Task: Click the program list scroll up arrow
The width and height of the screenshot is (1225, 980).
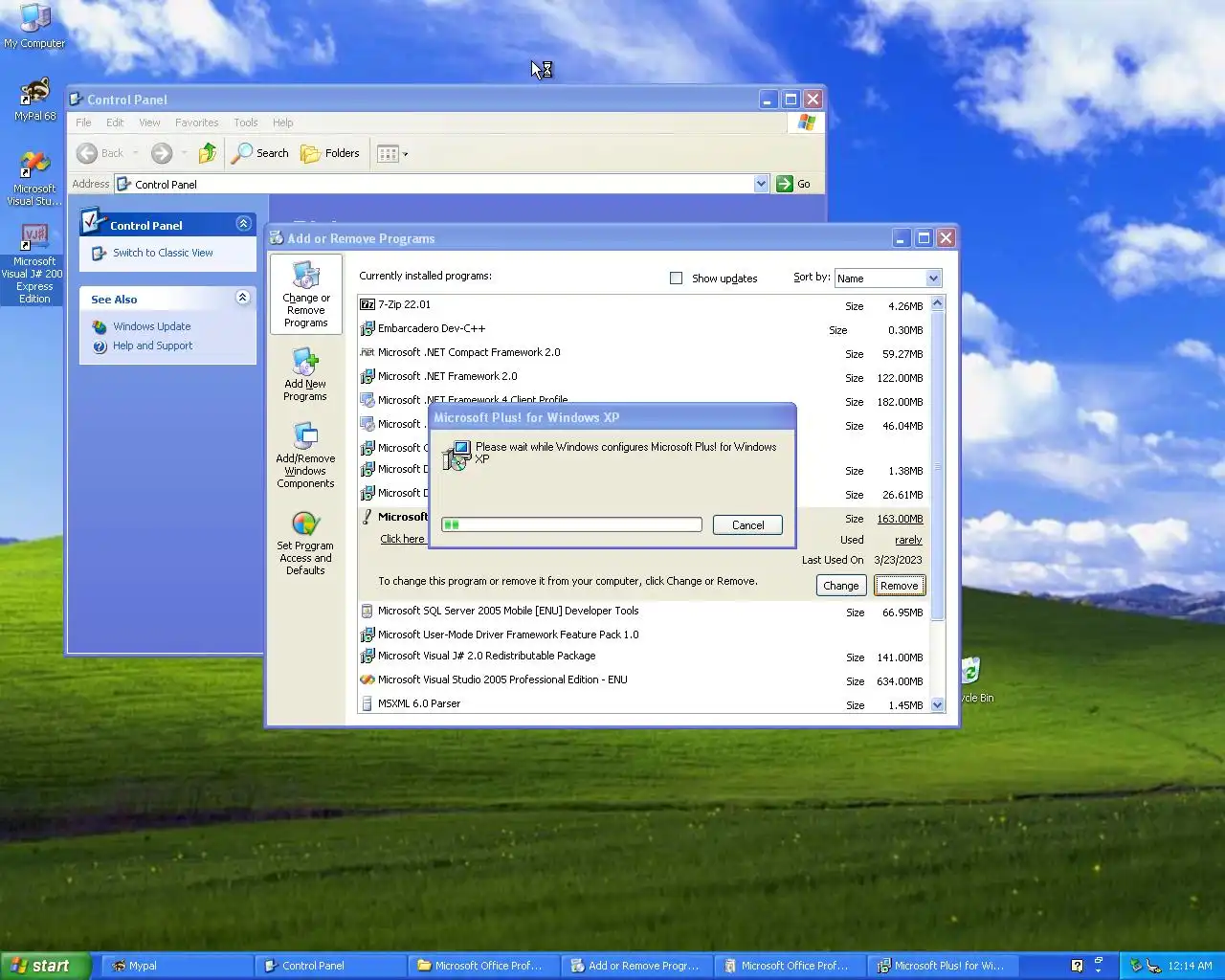Action: [x=937, y=303]
